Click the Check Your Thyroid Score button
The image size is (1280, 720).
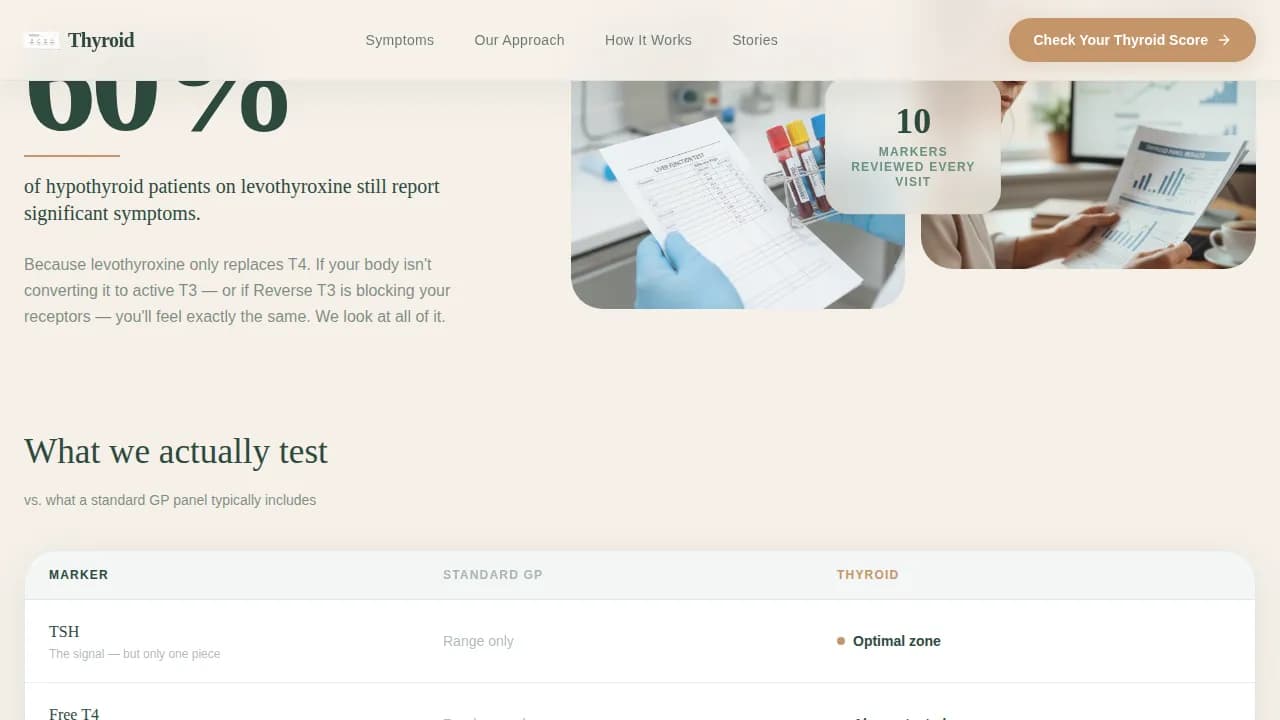(1132, 40)
